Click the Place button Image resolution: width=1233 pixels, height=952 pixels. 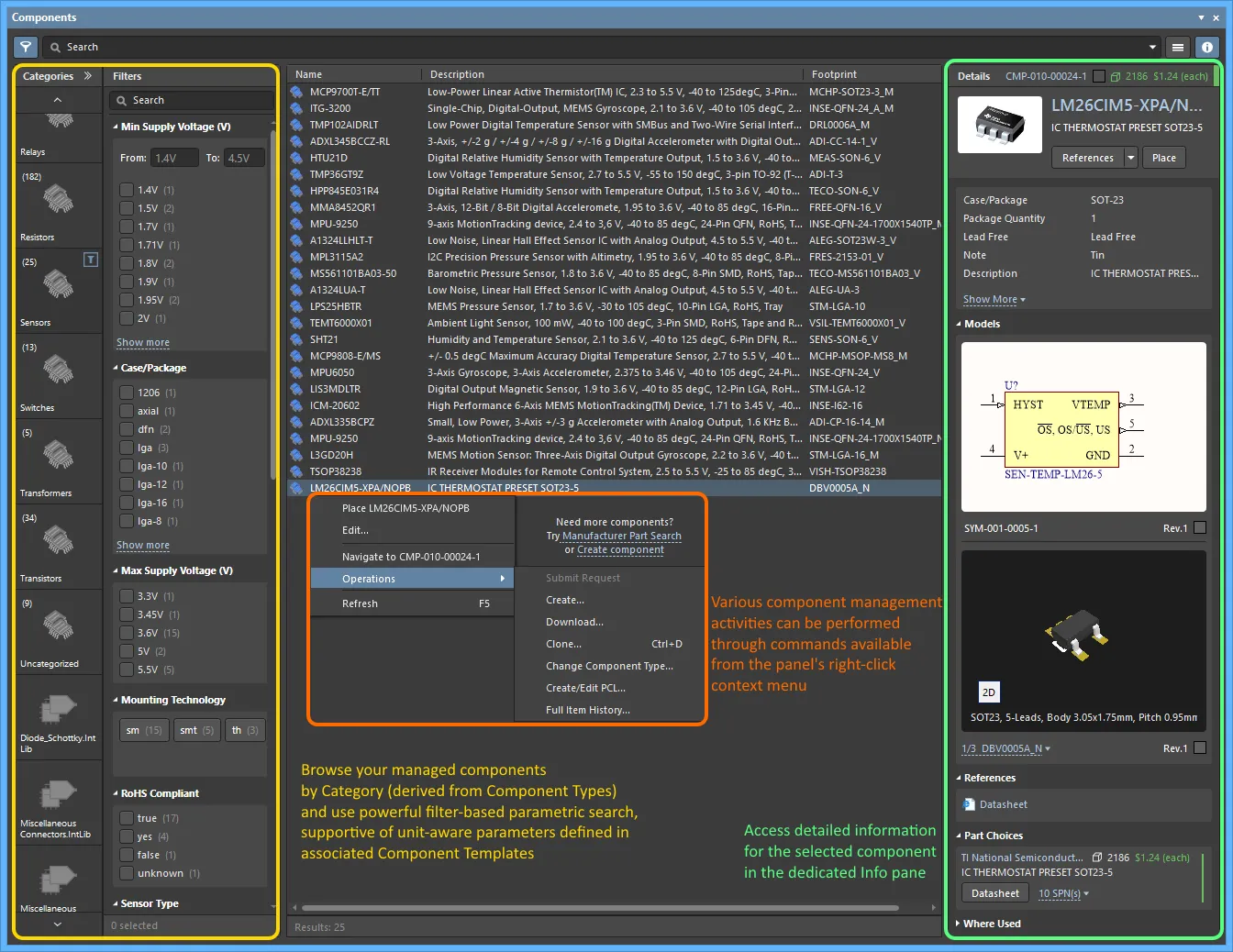tap(1164, 158)
